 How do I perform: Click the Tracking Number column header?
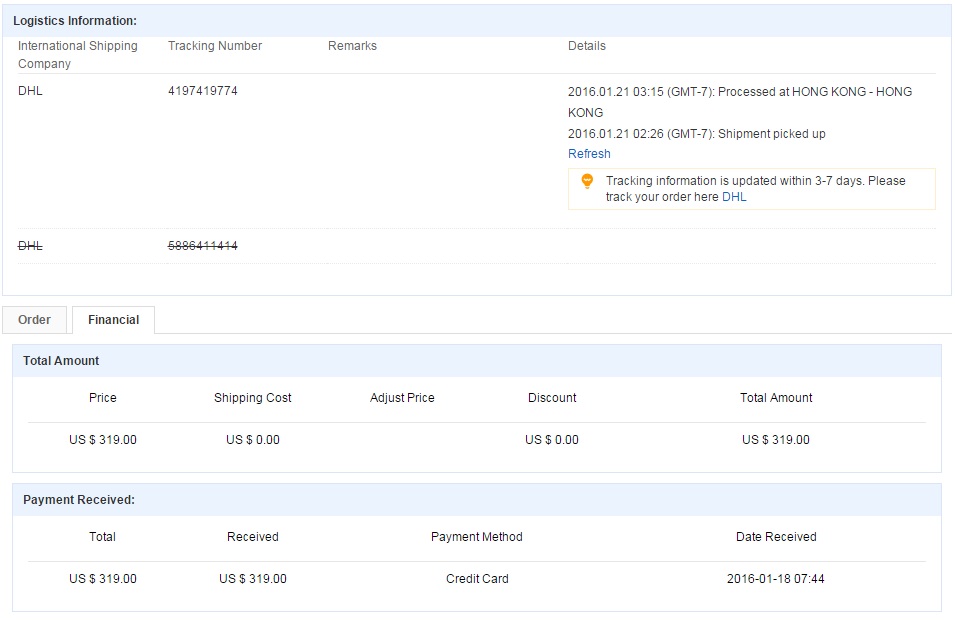(x=215, y=46)
